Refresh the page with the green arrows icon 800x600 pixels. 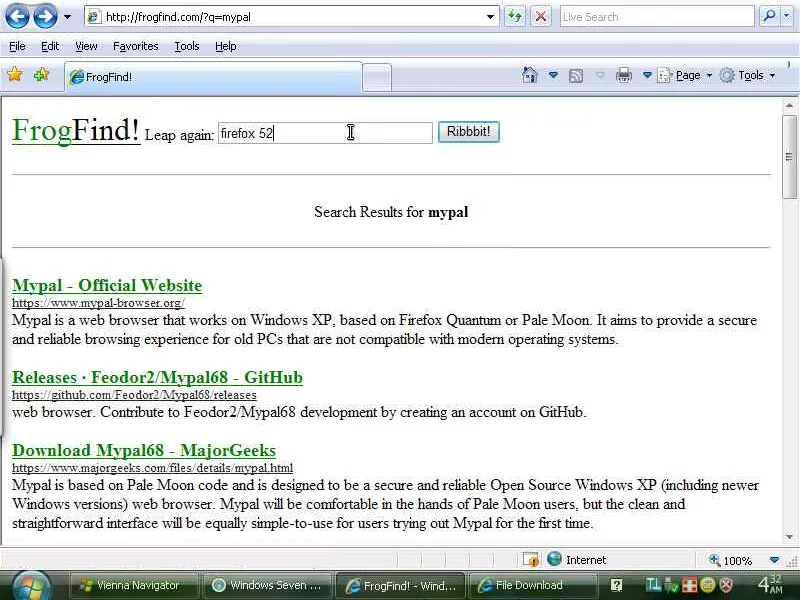pos(515,17)
